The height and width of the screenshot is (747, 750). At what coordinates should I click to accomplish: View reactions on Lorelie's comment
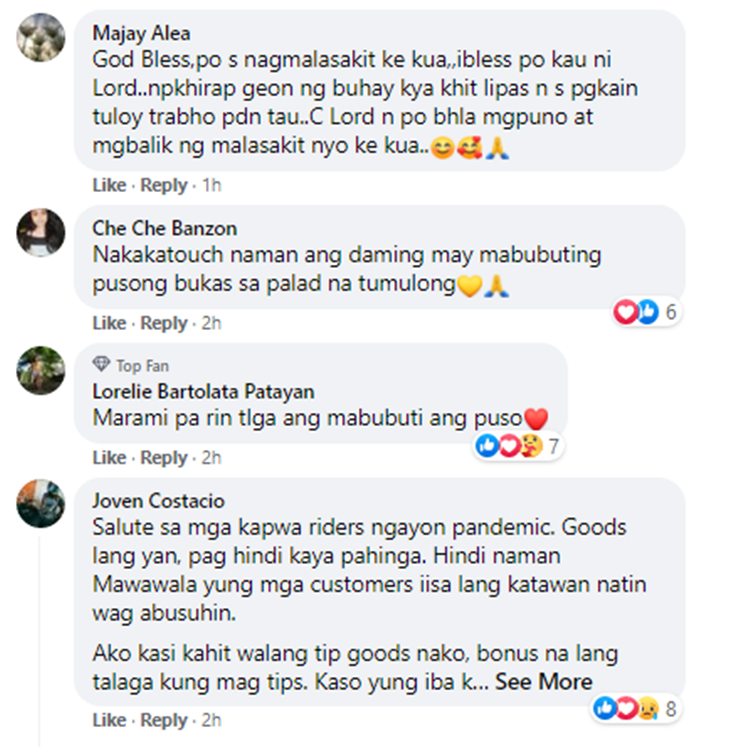click(518, 446)
